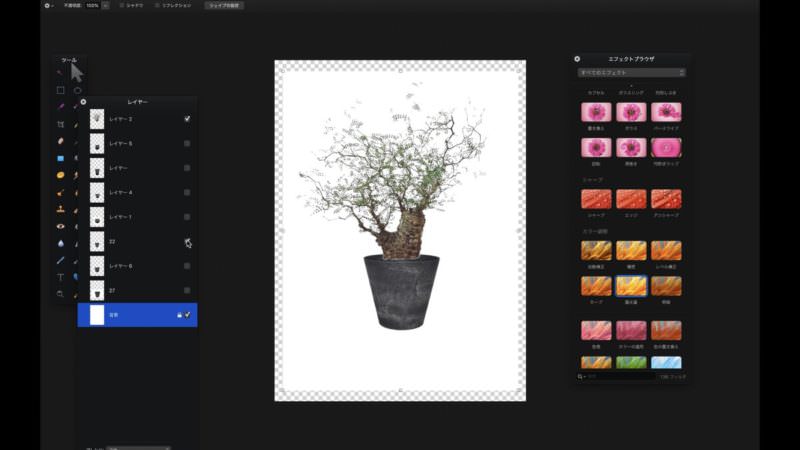This screenshot has height=450, width=800.
Task: Click the first orange color adjustment effect thumbnail
Action: point(596,250)
